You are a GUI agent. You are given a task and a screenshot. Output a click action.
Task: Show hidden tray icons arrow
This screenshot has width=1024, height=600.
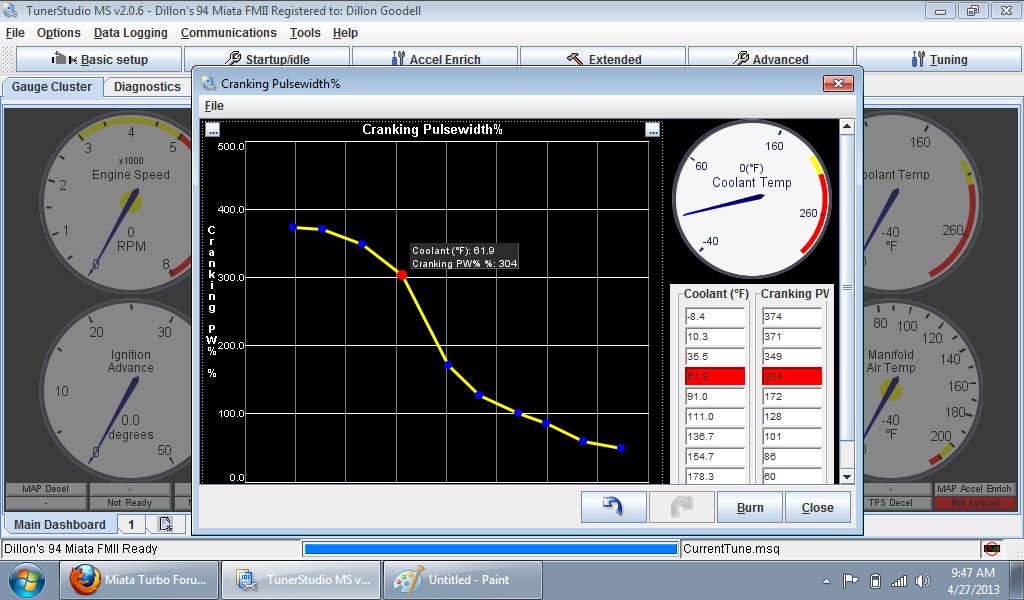826,580
